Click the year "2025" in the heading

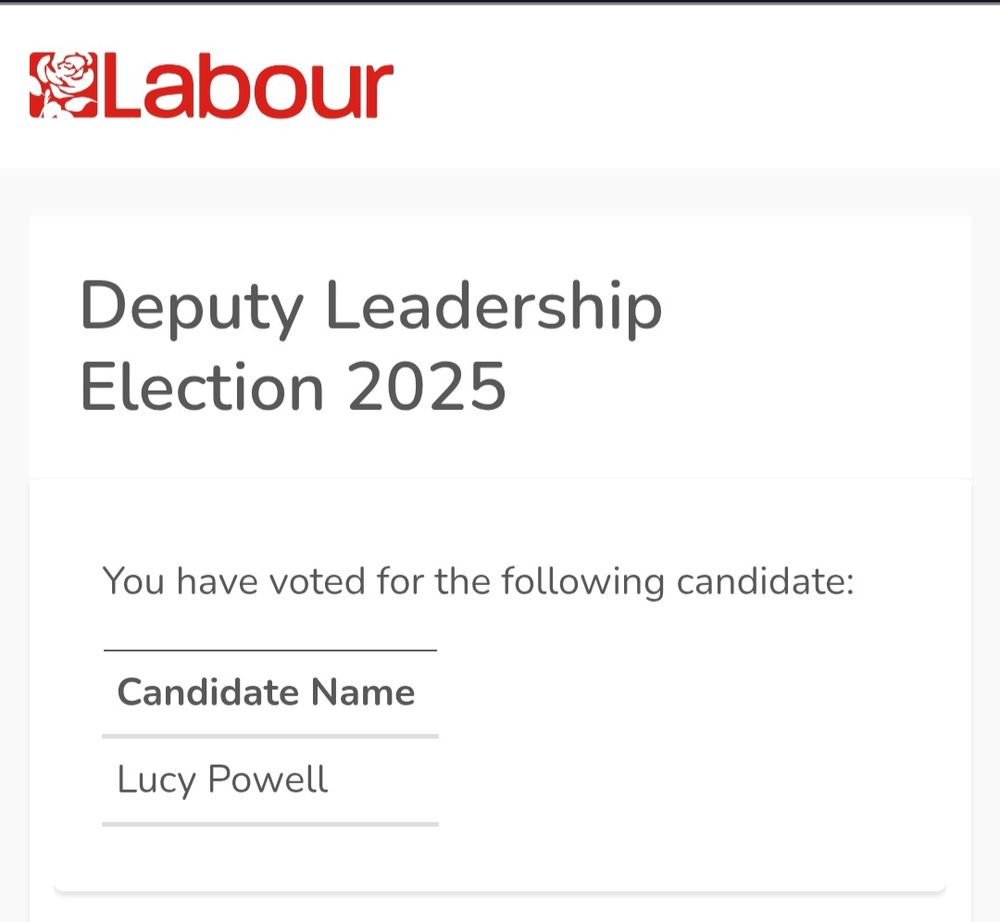(x=427, y=387)
